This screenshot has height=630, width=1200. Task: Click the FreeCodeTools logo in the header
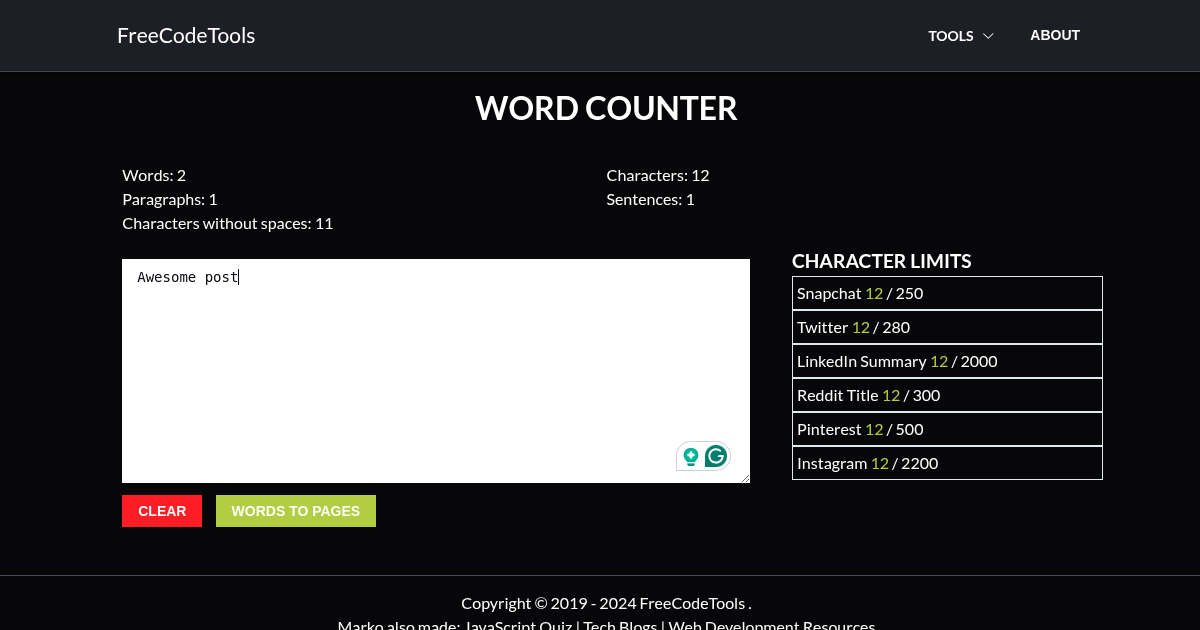186,35
